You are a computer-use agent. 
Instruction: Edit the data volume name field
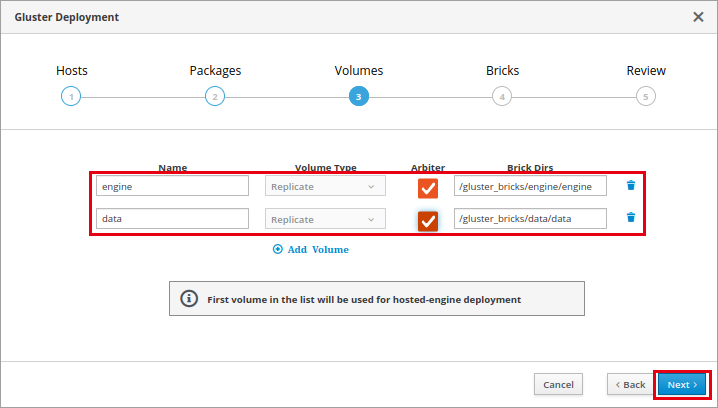click(x=172, y=219)
